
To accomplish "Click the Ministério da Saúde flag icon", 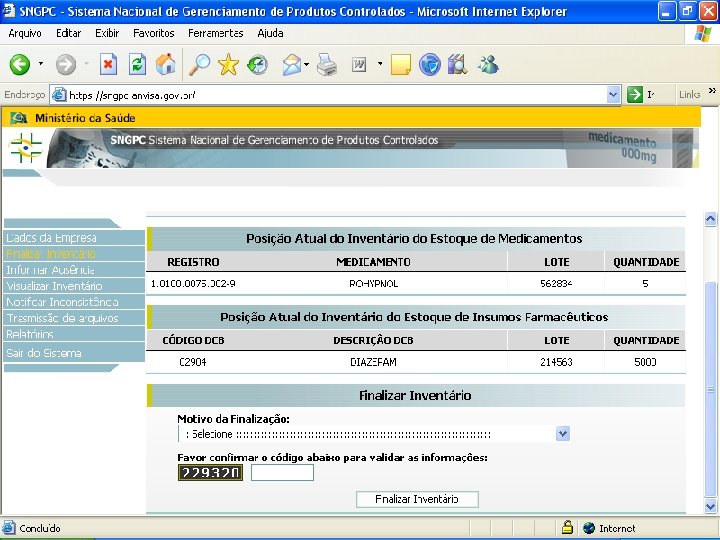I will 18,118.
